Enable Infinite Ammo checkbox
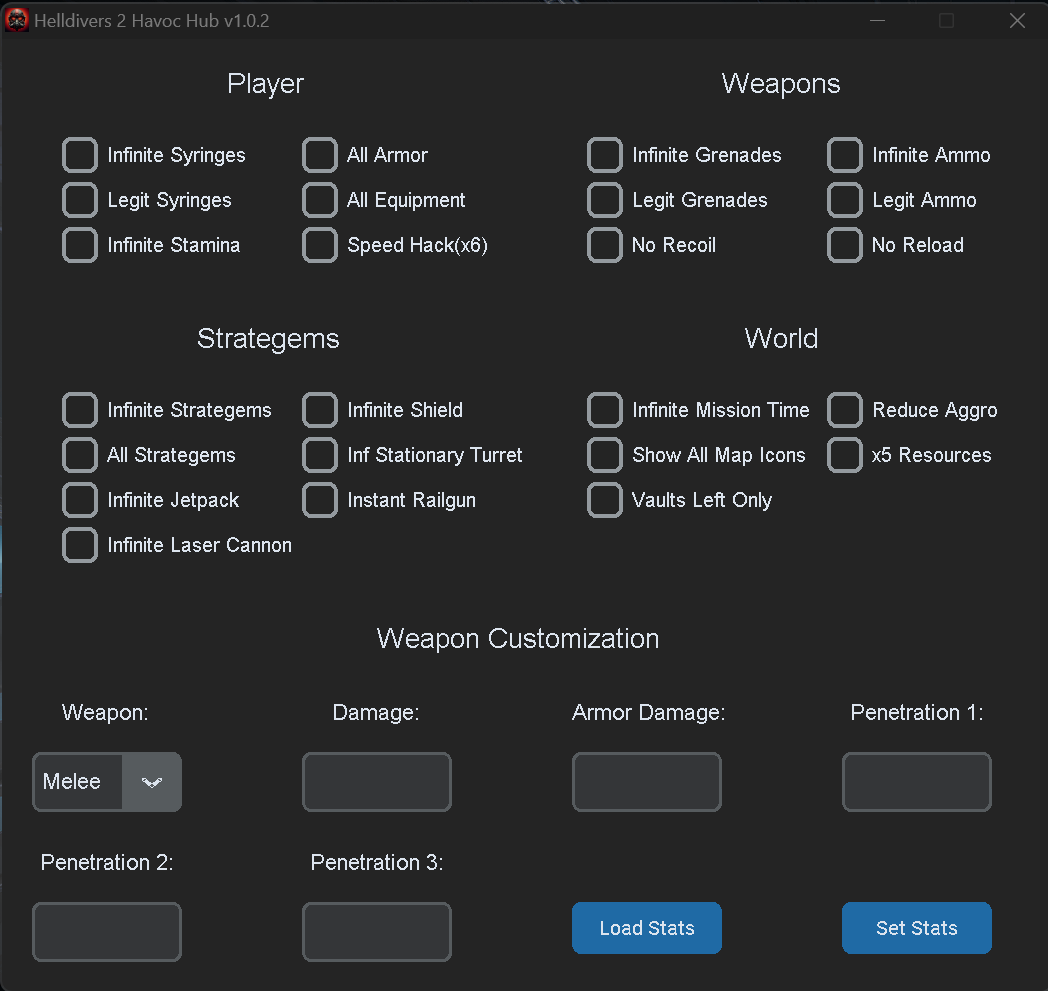The height and width of the screenshot is (991, 1048). (x=845, y=155)
